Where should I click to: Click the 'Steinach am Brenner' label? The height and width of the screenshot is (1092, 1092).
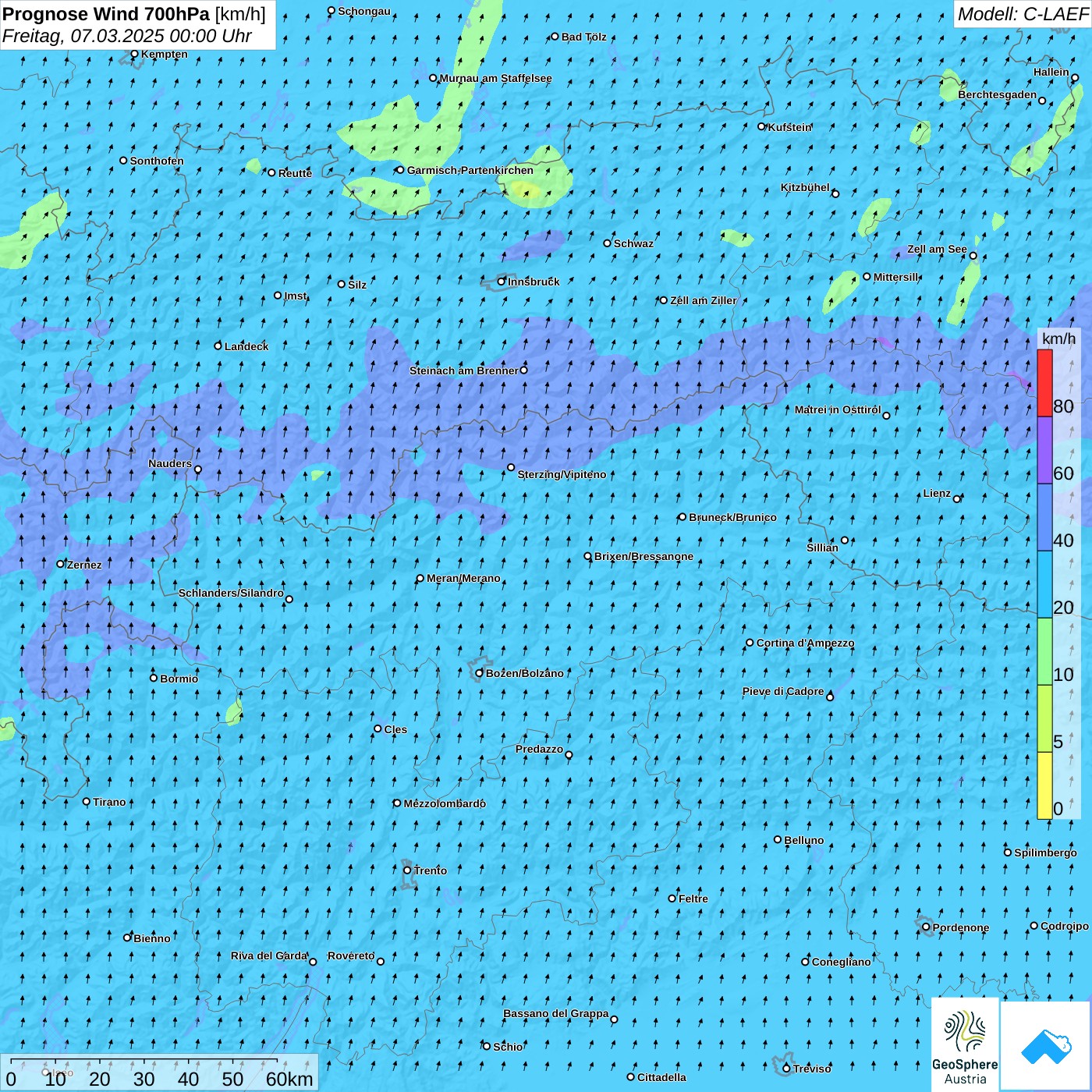click(463, 370)
